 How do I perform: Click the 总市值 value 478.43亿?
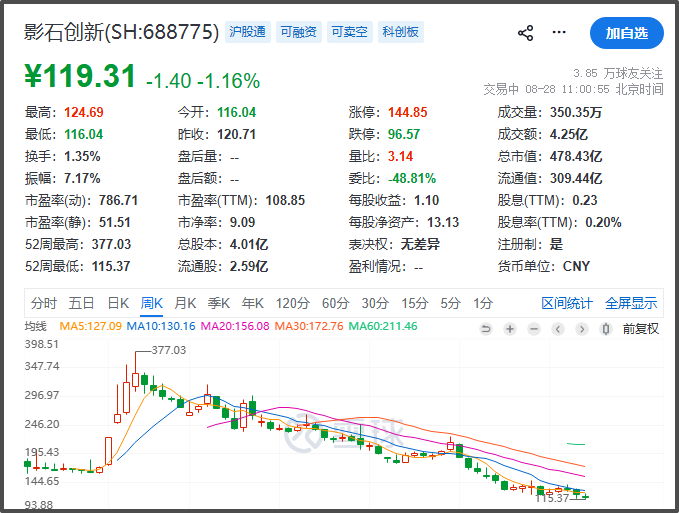(576, 157)
